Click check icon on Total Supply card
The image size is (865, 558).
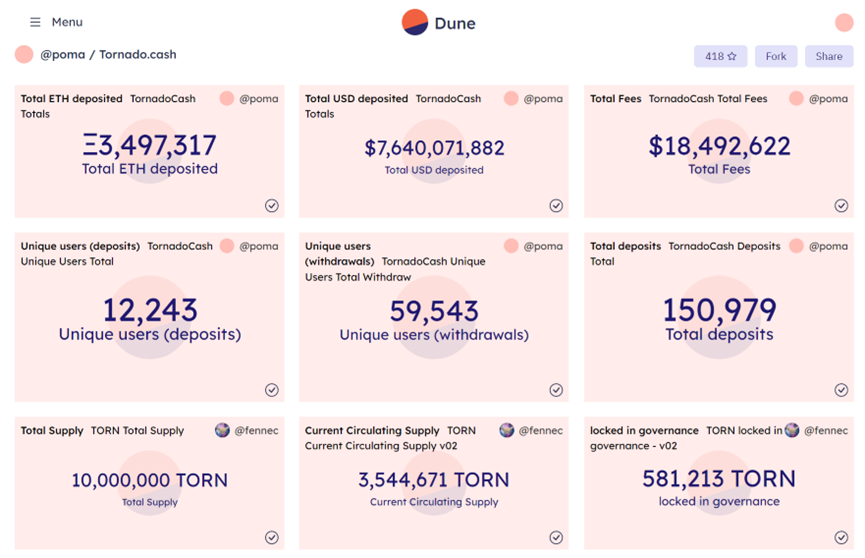coord(271,538)
